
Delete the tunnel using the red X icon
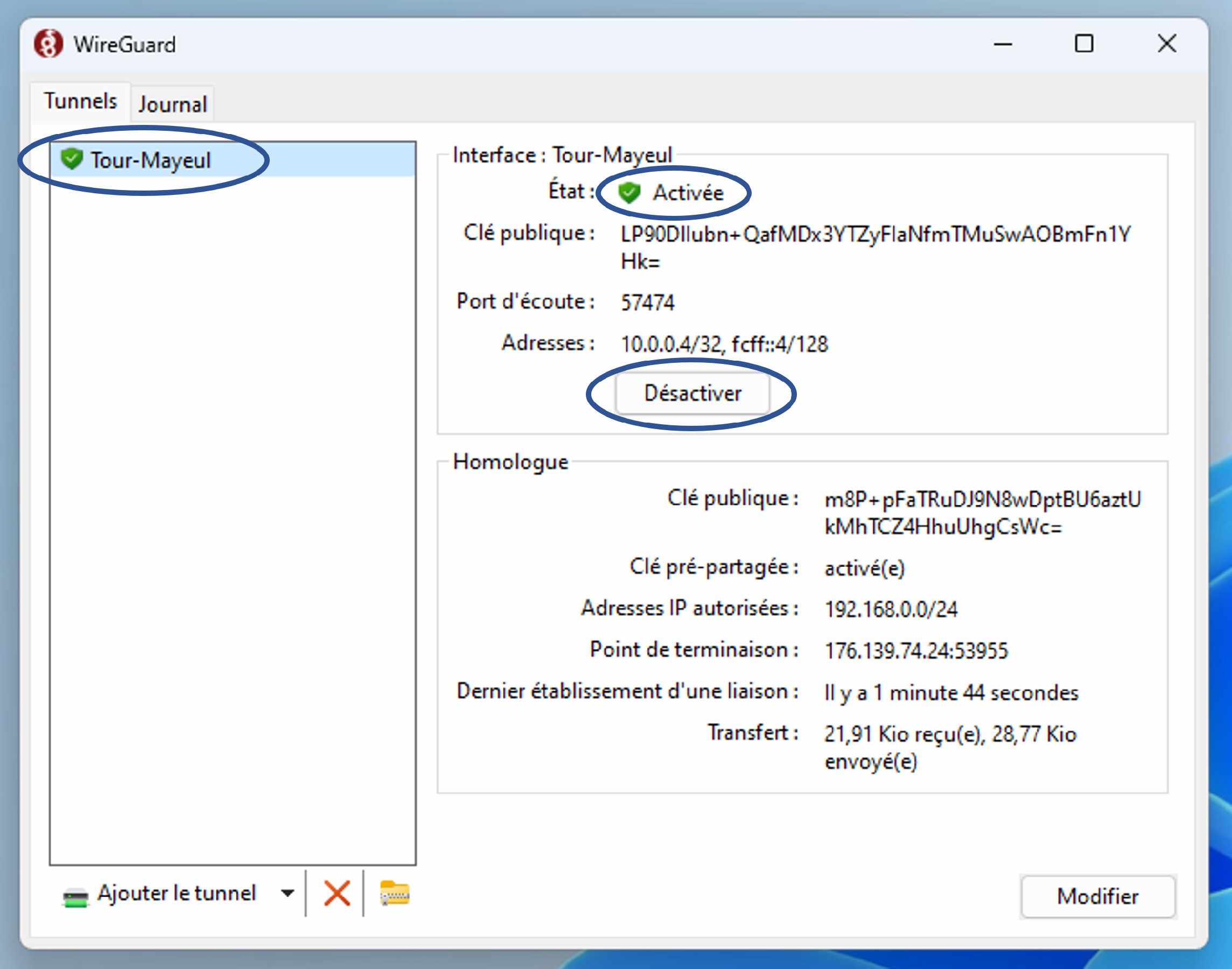coord(336,894)
